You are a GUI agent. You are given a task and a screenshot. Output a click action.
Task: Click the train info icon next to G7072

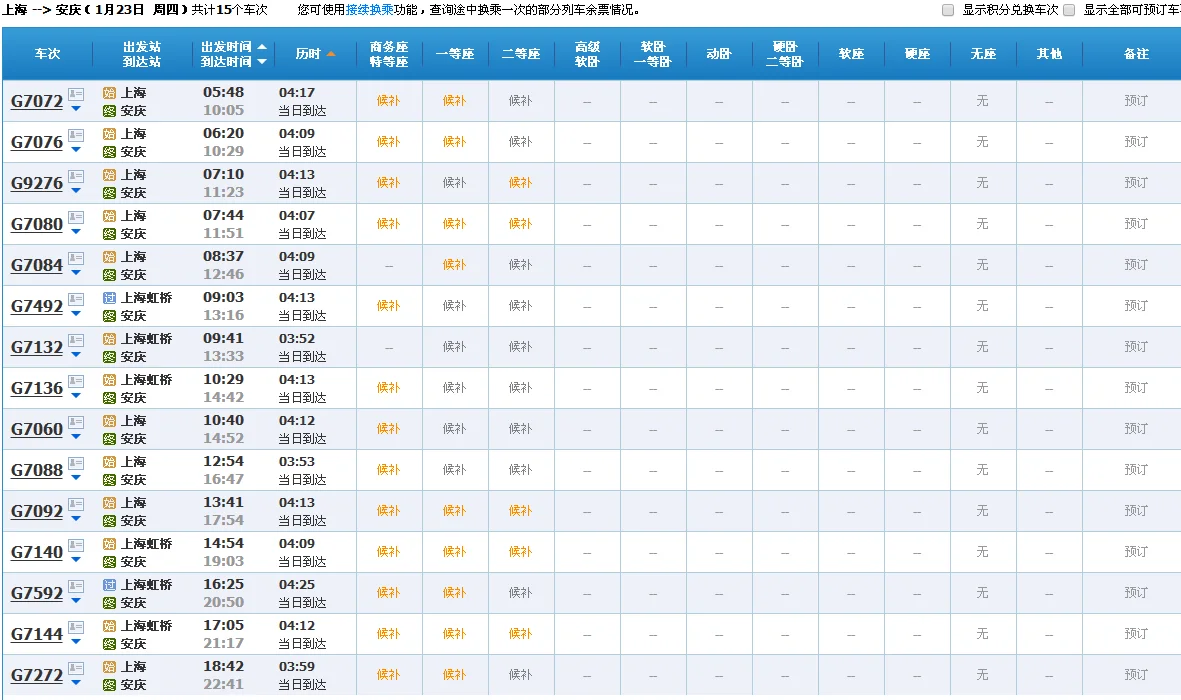[x=76, y=95]
